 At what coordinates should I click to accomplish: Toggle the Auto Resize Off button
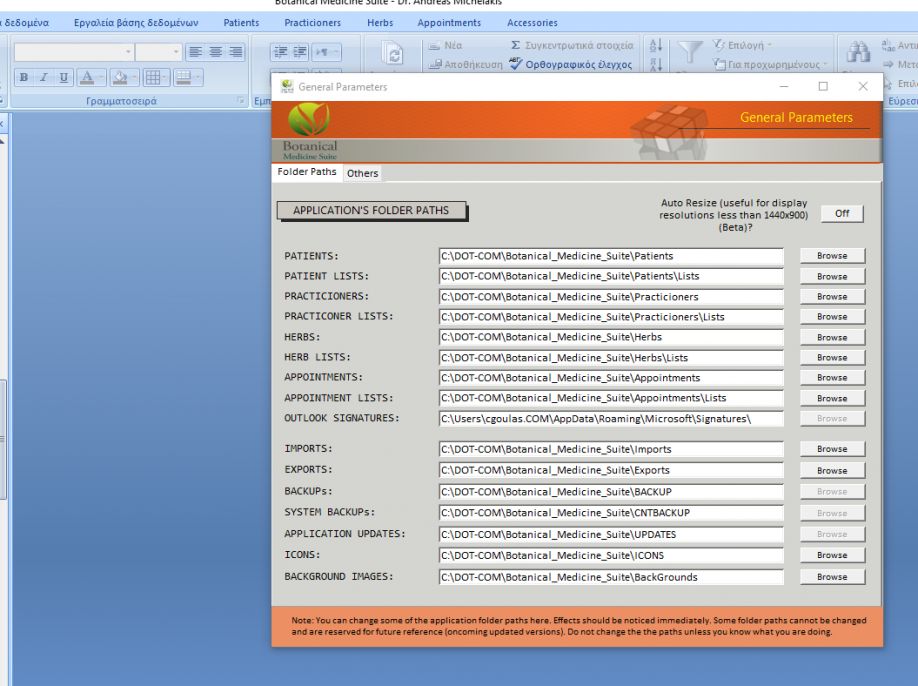pos(842,214)
